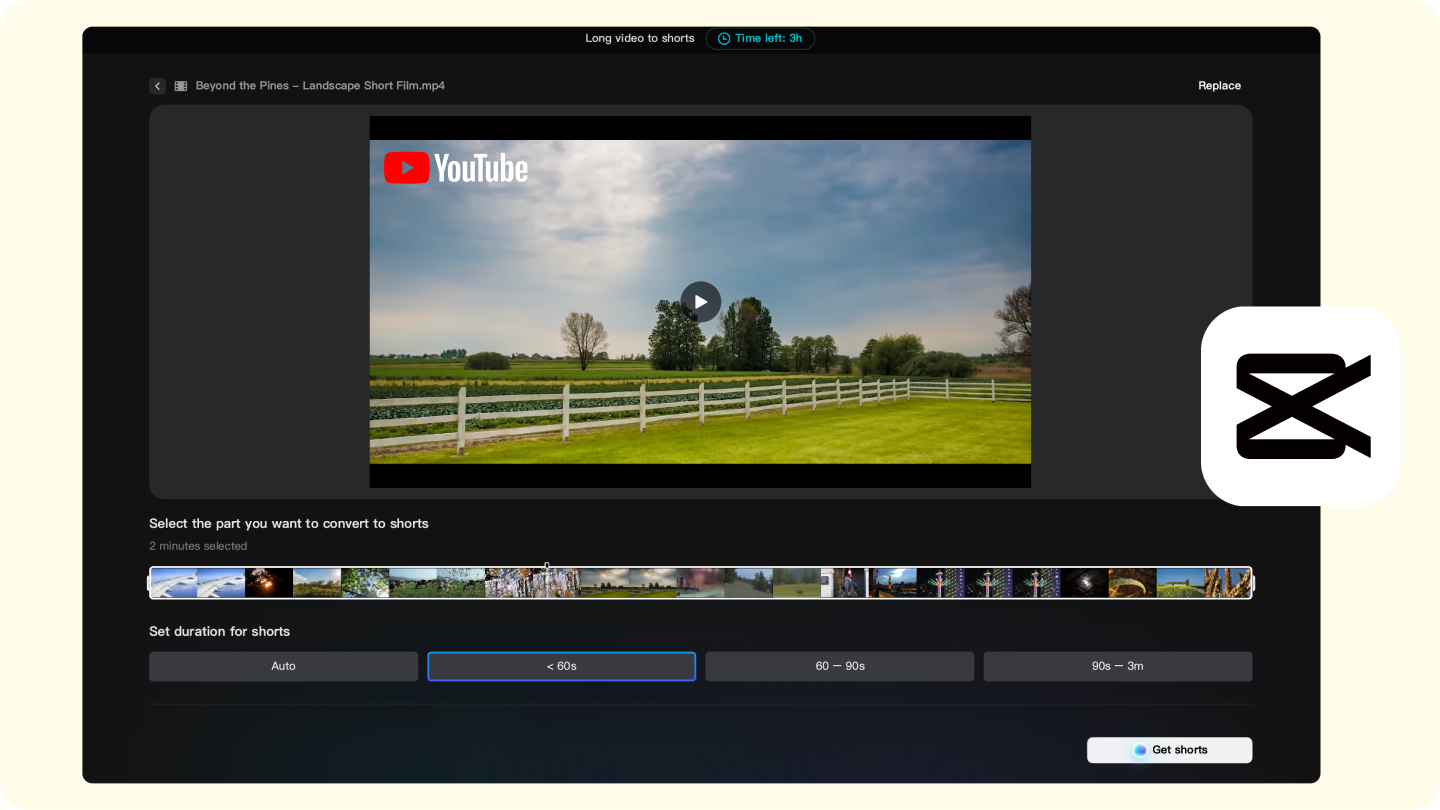
Task: Click the AI gradient orb inside Get shorts
Action: point(1139,750)
